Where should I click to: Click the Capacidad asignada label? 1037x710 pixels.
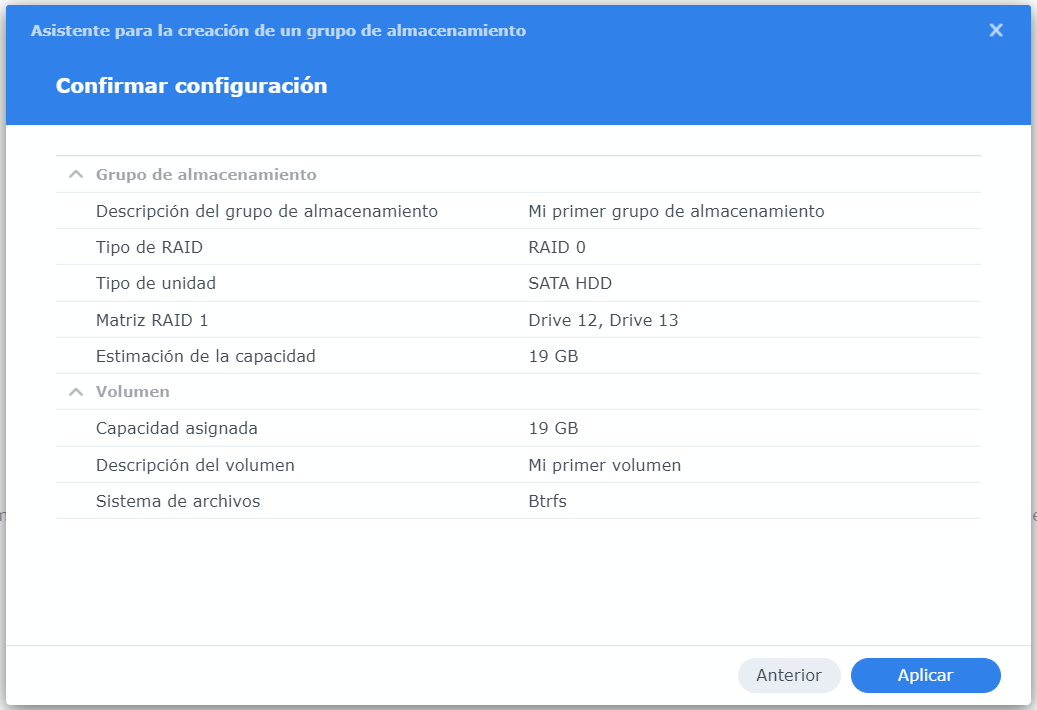pyautogui.click(x=176, y=428)
